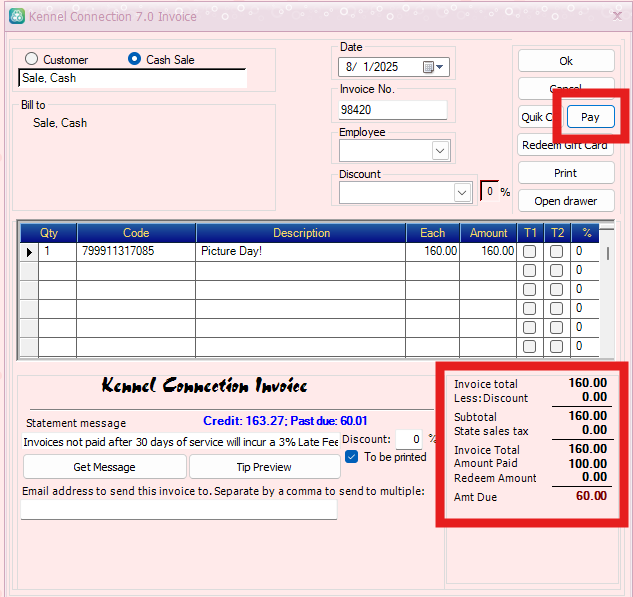Click the code cell 799911317085
Screen dimensions: 633x597
click(x=136, y=251)
